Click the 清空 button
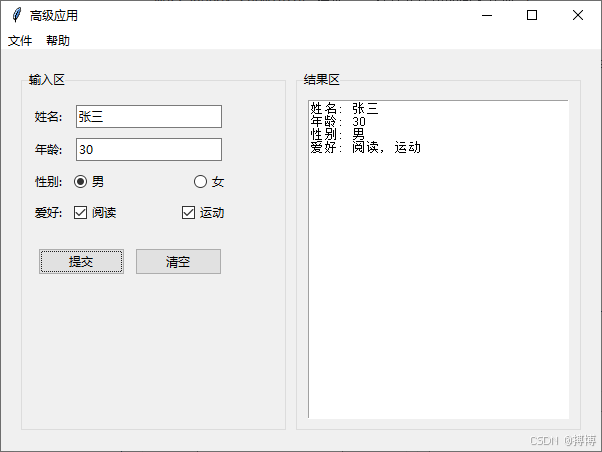Viewport: 602px width, 452px height. (179, 262)
